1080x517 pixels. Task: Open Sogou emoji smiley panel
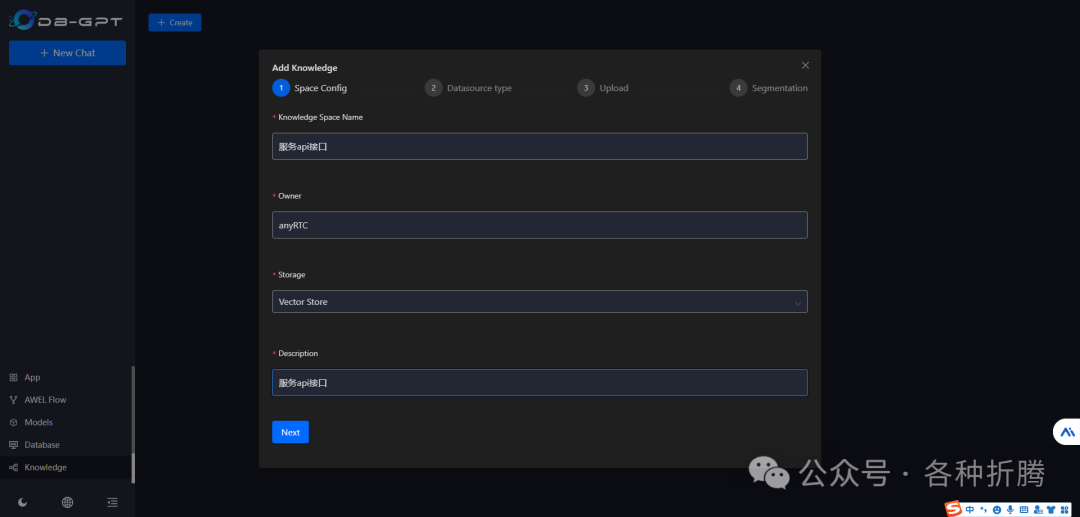coord(997,510)
